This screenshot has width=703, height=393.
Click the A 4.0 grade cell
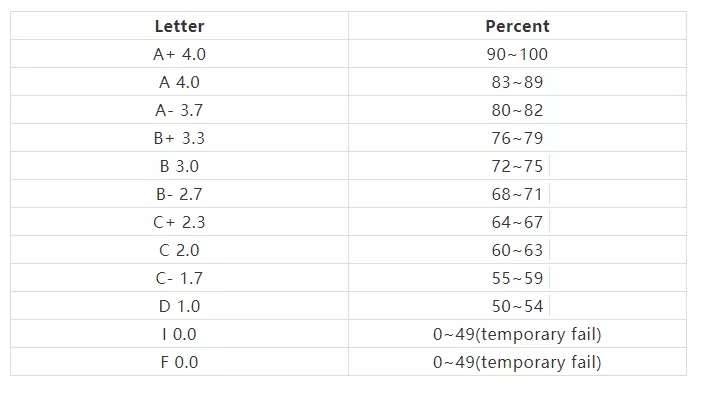click(179, 82)
